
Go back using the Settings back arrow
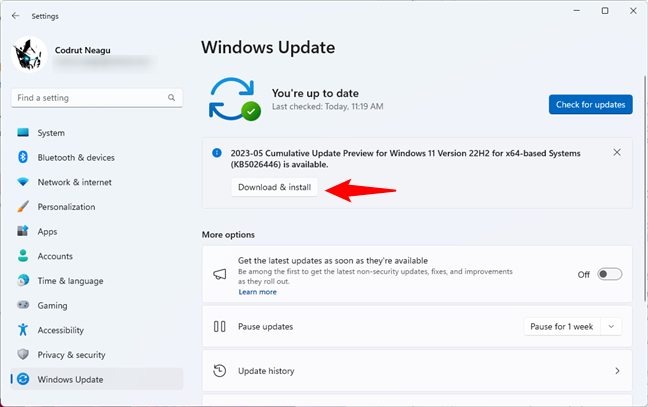point(16,16)
